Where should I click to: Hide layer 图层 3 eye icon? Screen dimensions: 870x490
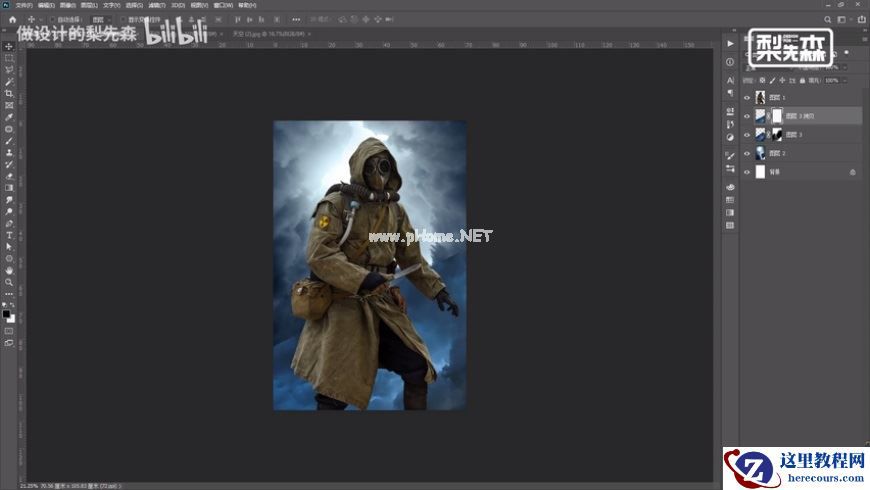coord(747,135)
